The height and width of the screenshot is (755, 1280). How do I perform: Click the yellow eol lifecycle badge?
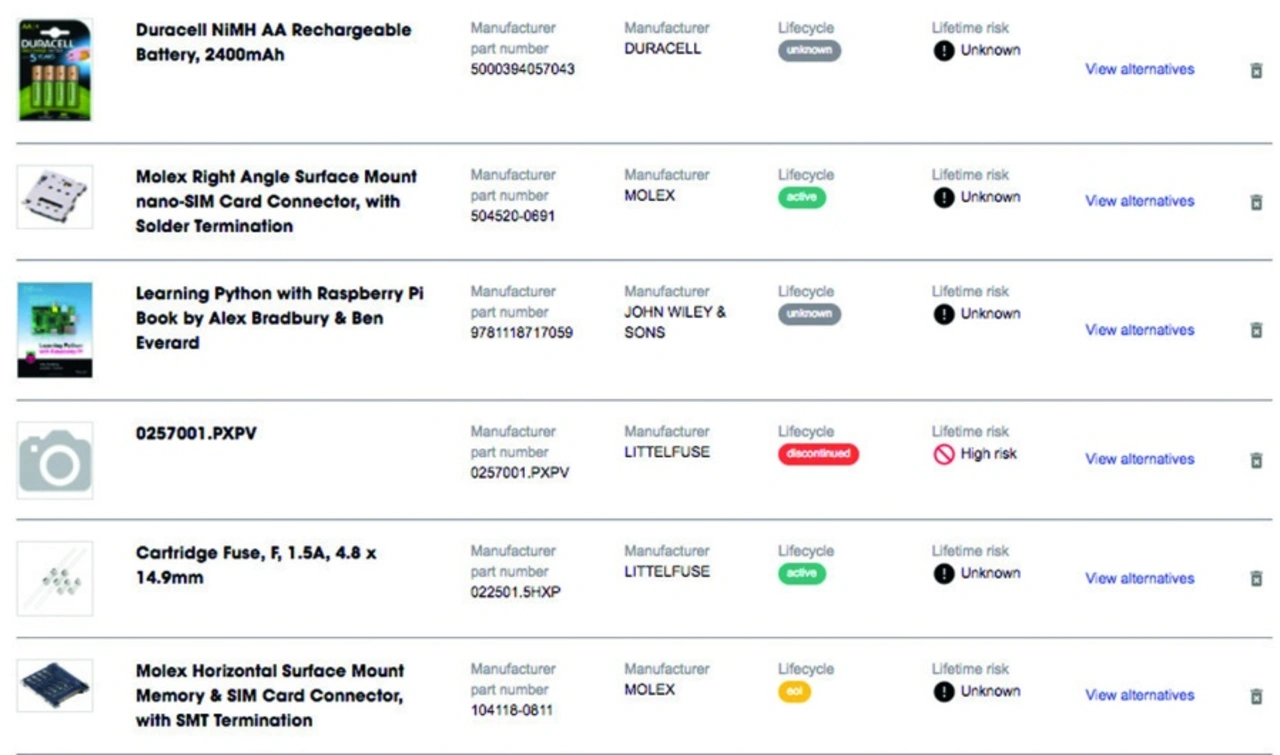click(794, 691)
